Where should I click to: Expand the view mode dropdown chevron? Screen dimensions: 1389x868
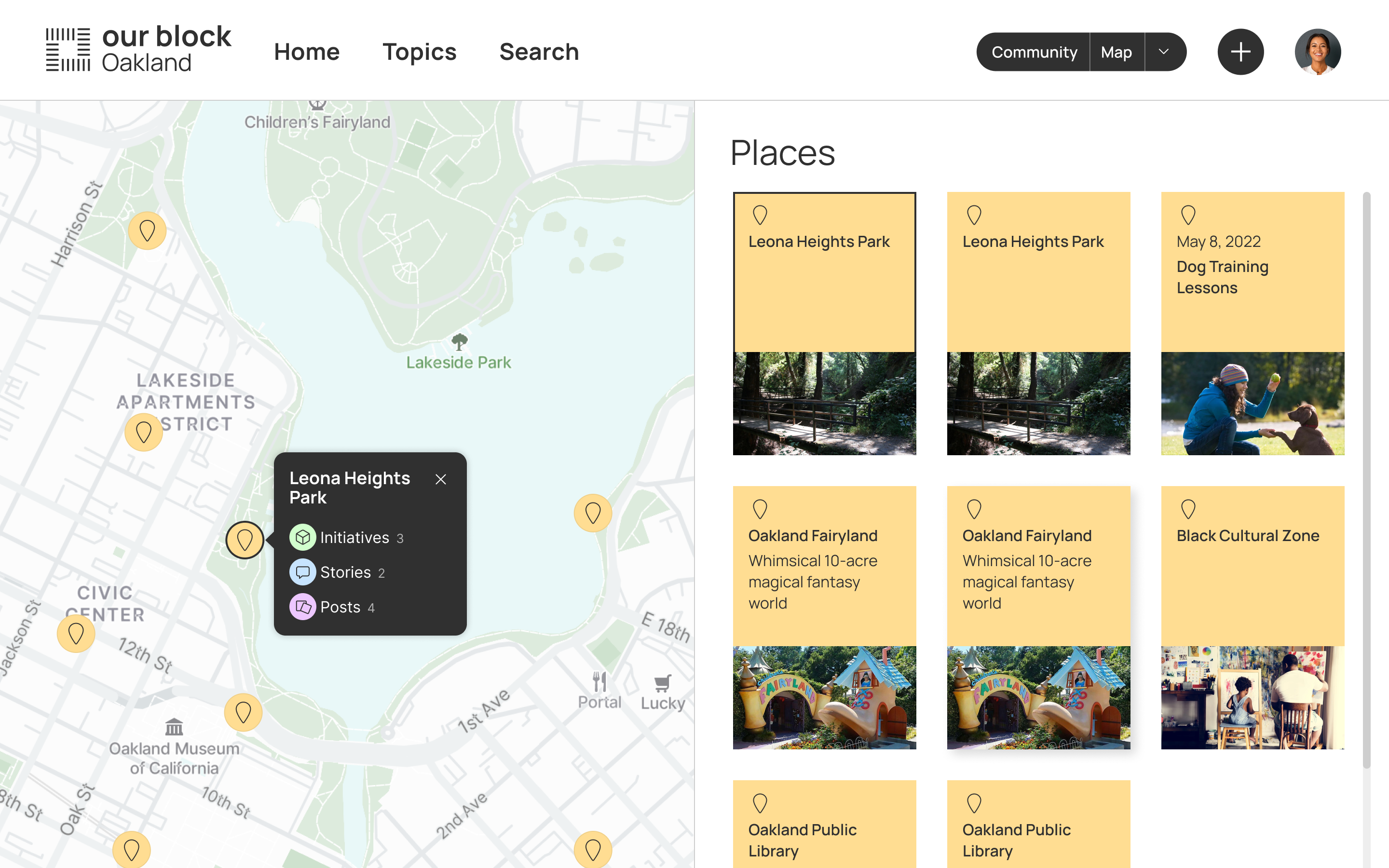pos(1163,52)
